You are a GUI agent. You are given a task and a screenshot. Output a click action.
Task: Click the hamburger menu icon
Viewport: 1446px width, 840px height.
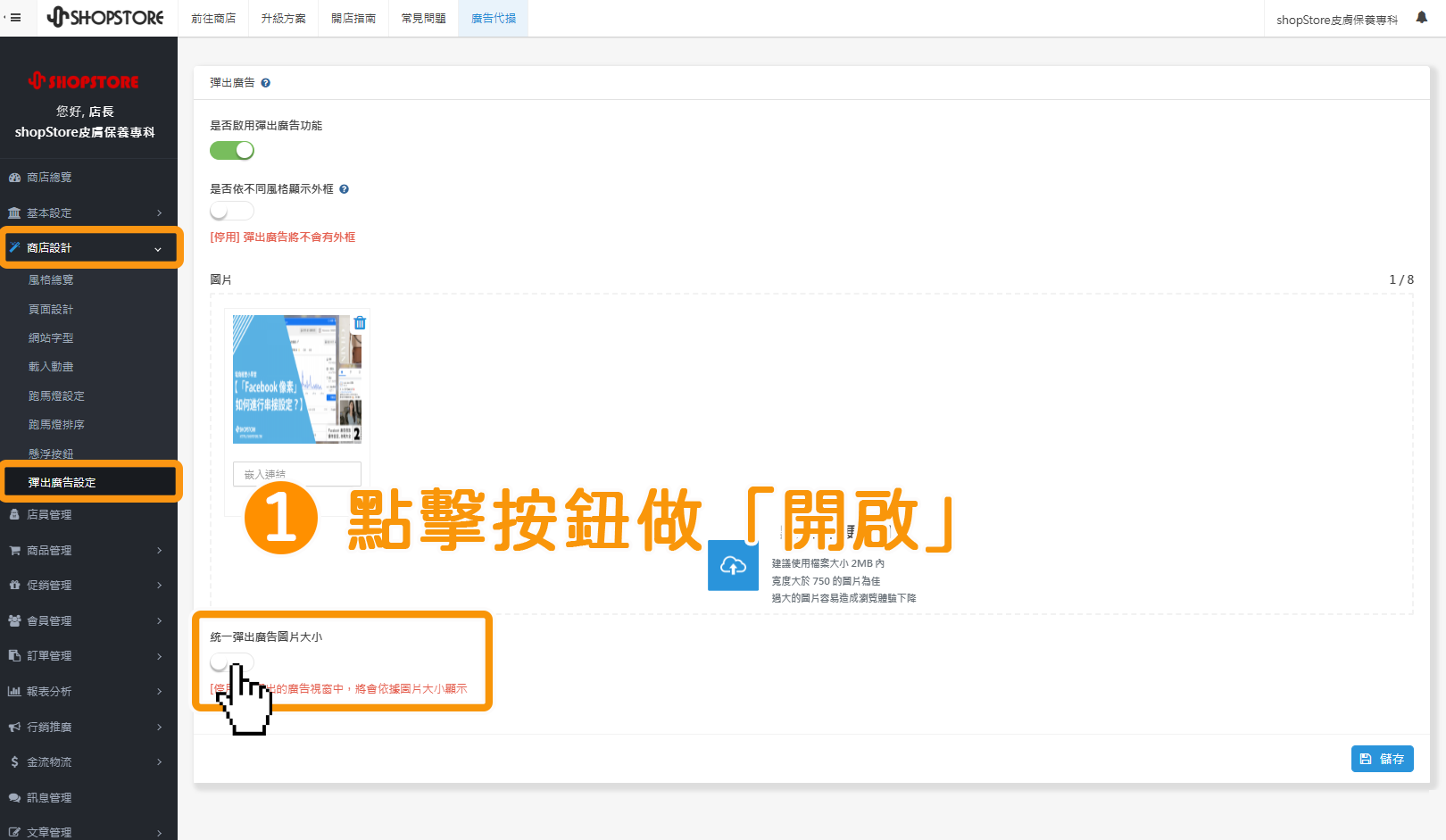(15, 18)
